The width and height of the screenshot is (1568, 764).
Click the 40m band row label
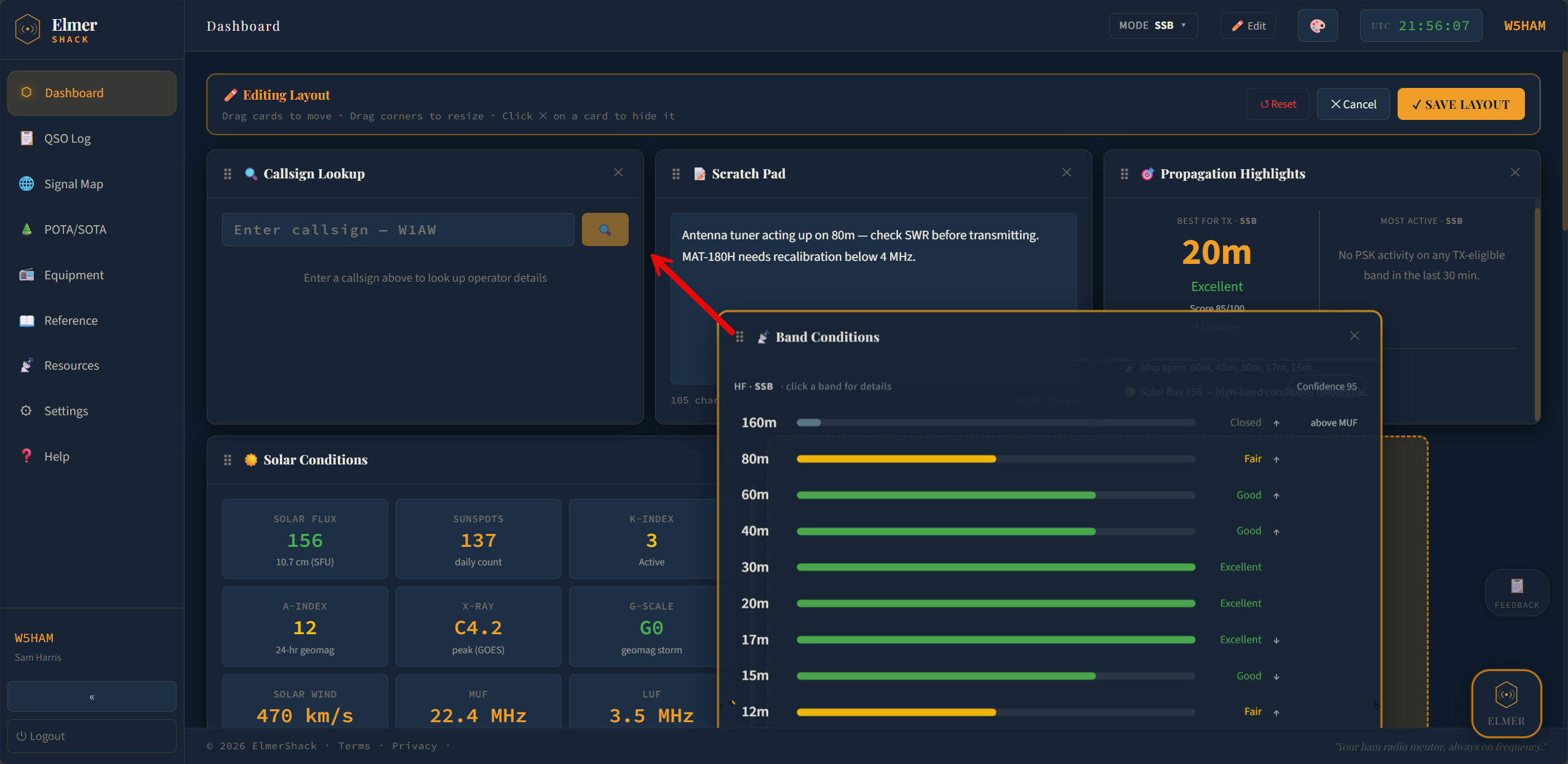point(755,531)
